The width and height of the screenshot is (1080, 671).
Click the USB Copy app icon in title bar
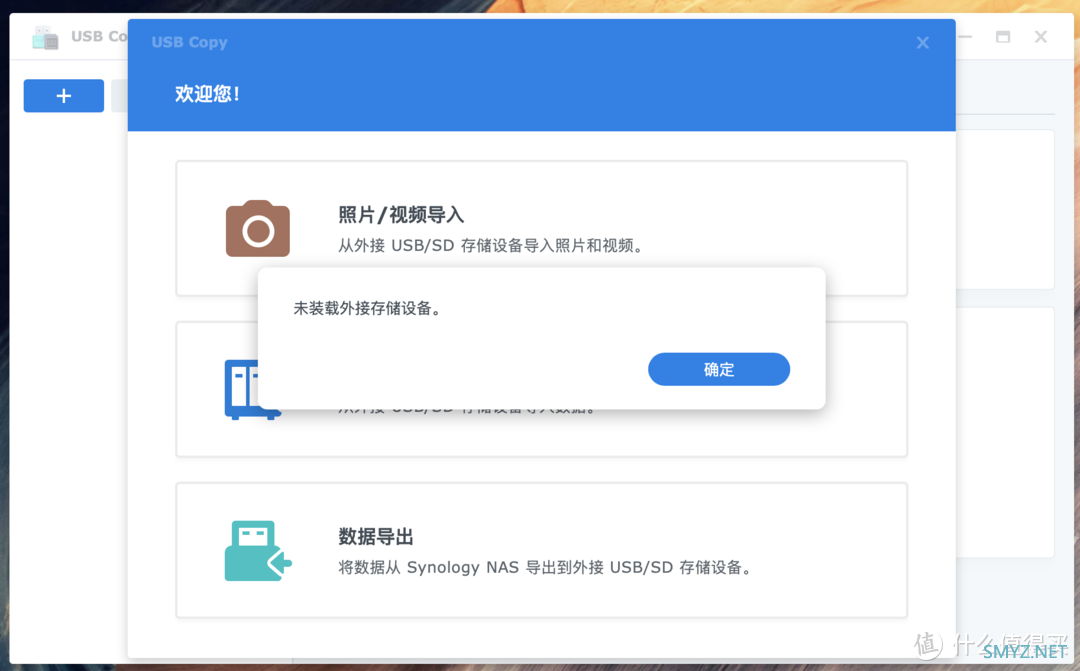pyautogui.click(x=45, y=37)
